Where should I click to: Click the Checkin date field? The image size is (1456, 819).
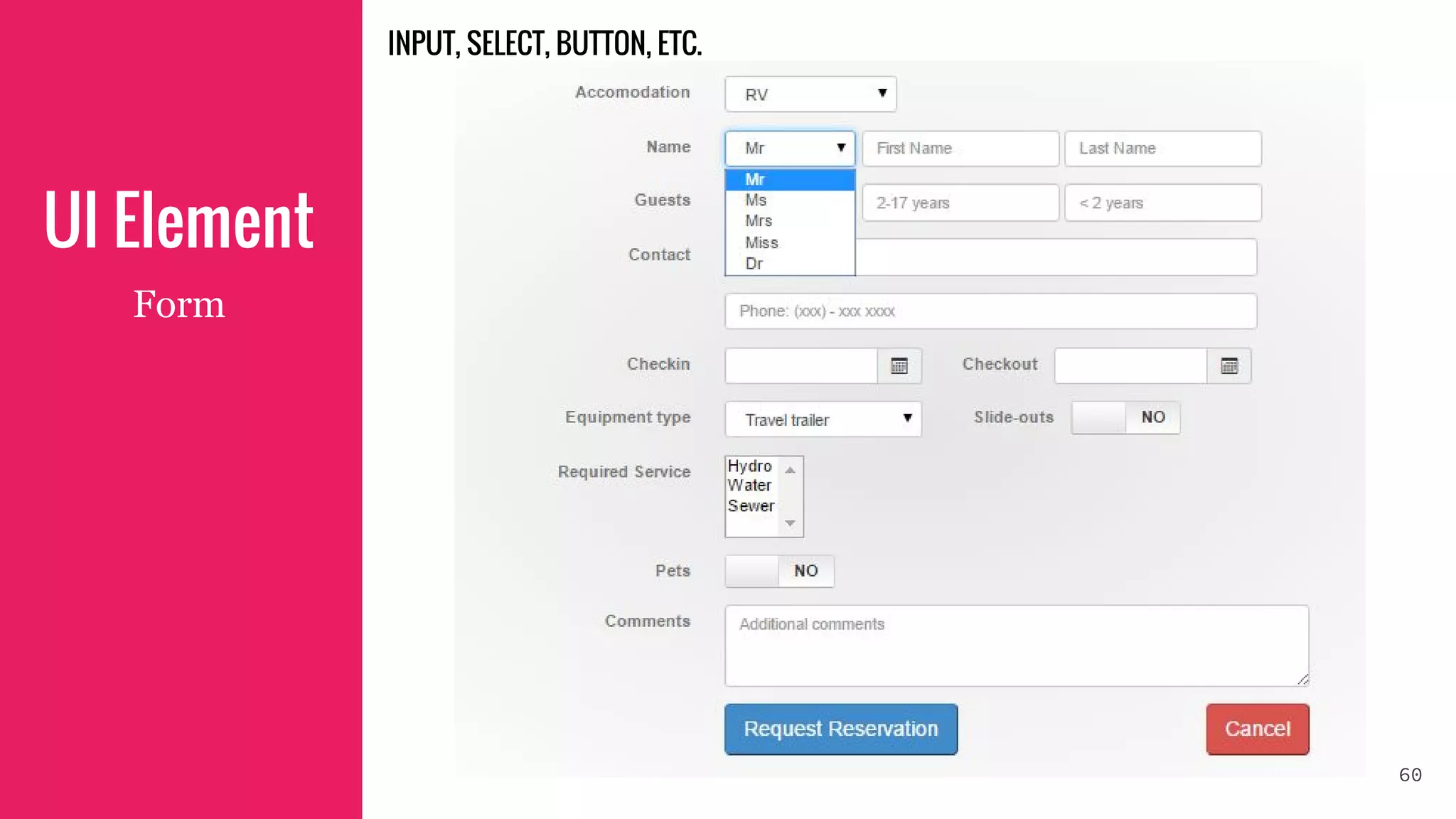(801, 366)
